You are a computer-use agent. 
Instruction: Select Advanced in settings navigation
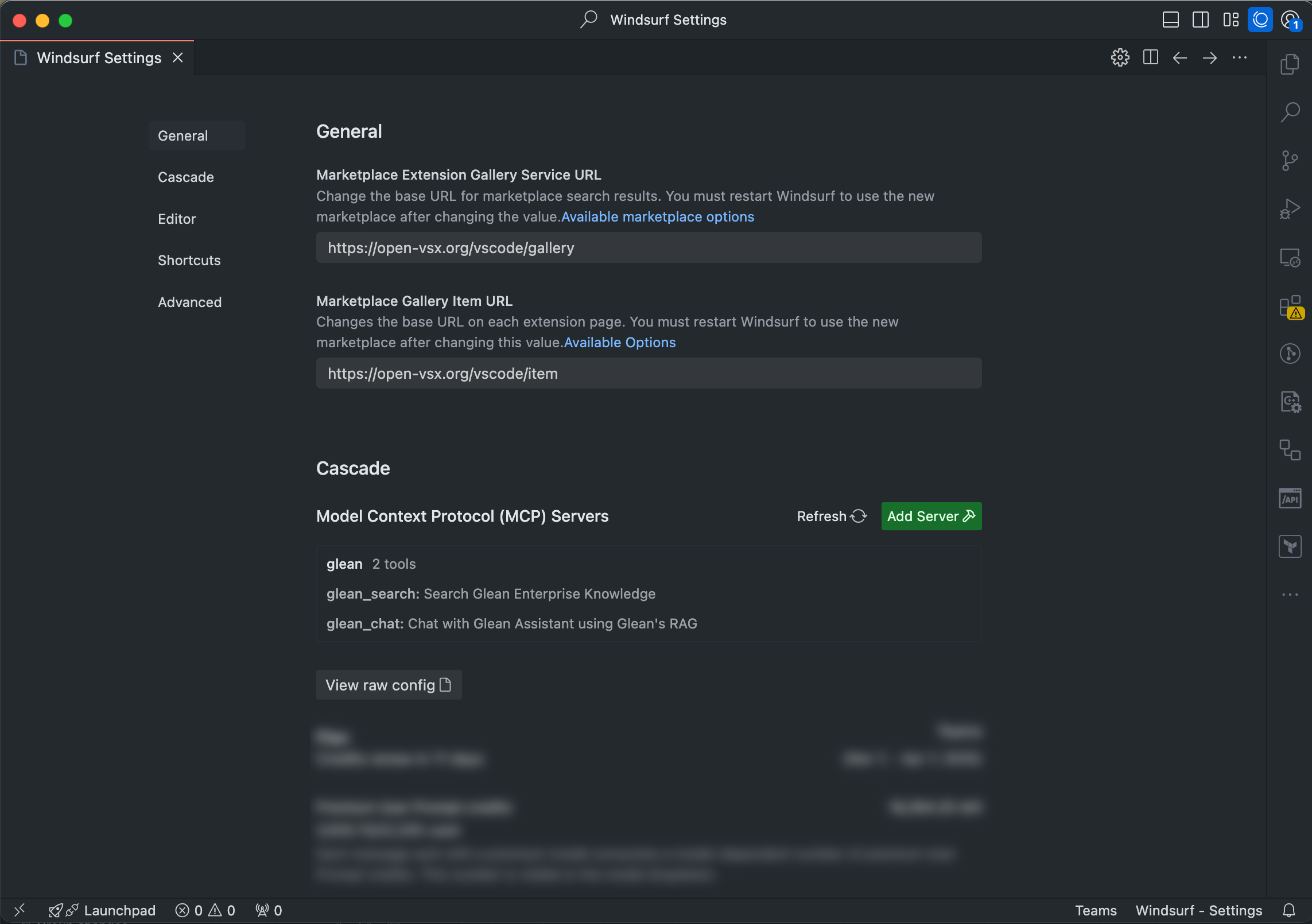(x=189, y=302)
